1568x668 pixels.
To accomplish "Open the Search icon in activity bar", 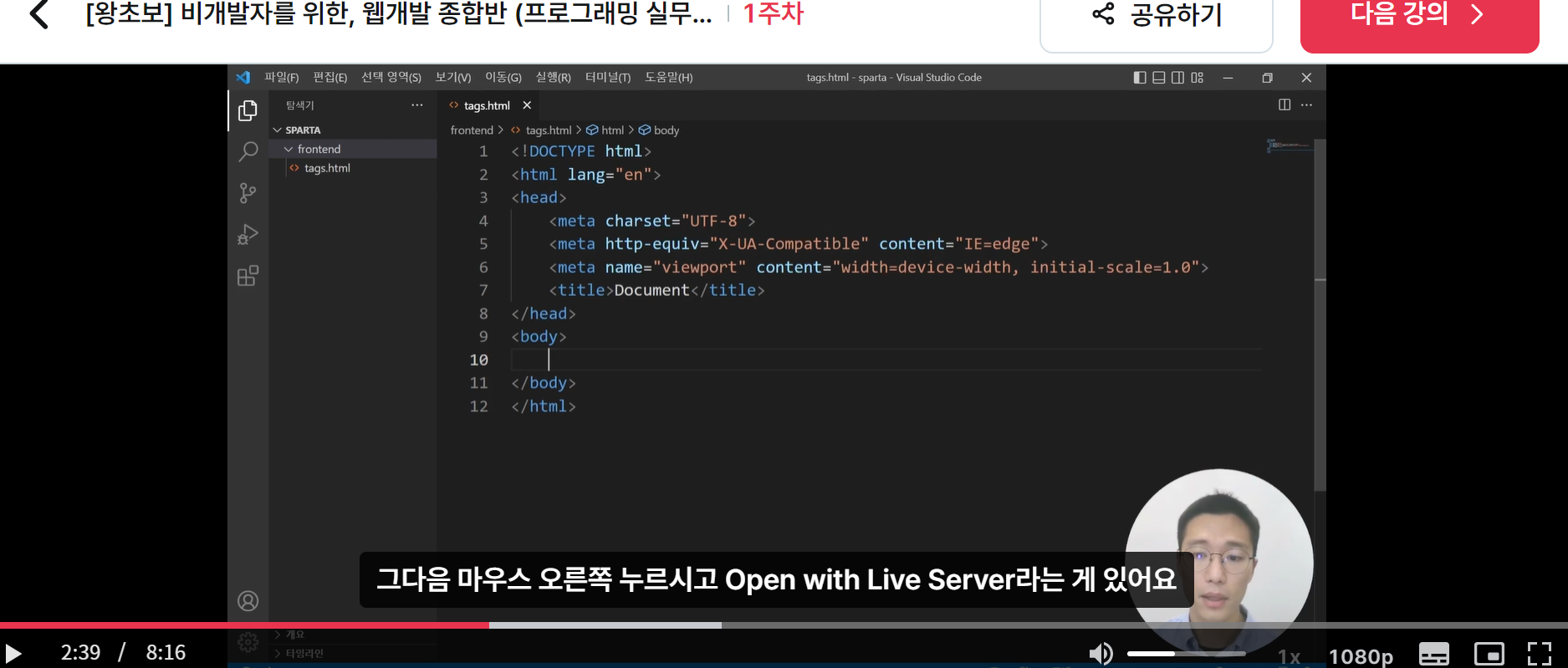I will (248, 151).
